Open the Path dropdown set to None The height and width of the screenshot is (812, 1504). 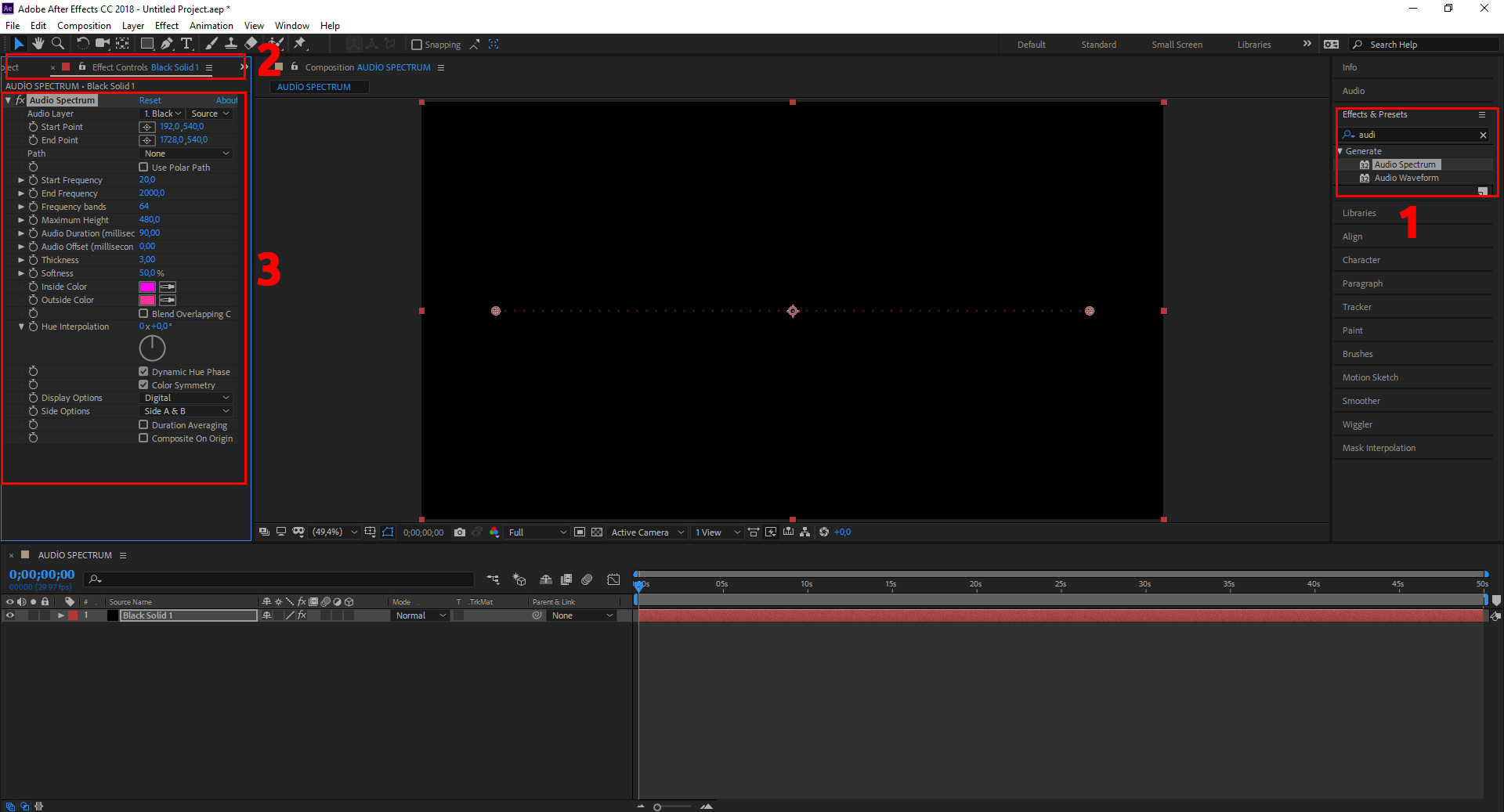[x=186, y=153]
